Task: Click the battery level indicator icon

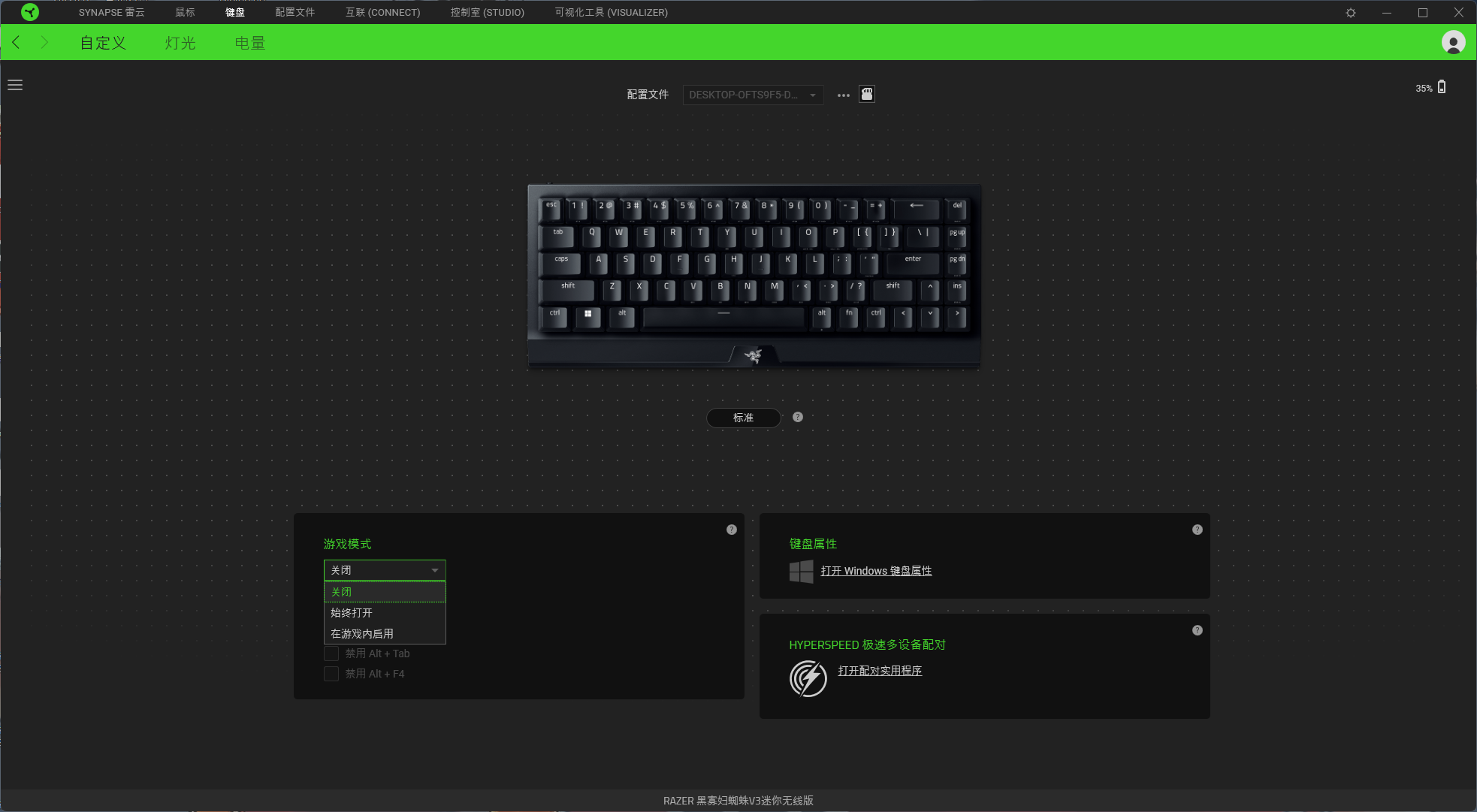Action: (x=1442, y=87)
